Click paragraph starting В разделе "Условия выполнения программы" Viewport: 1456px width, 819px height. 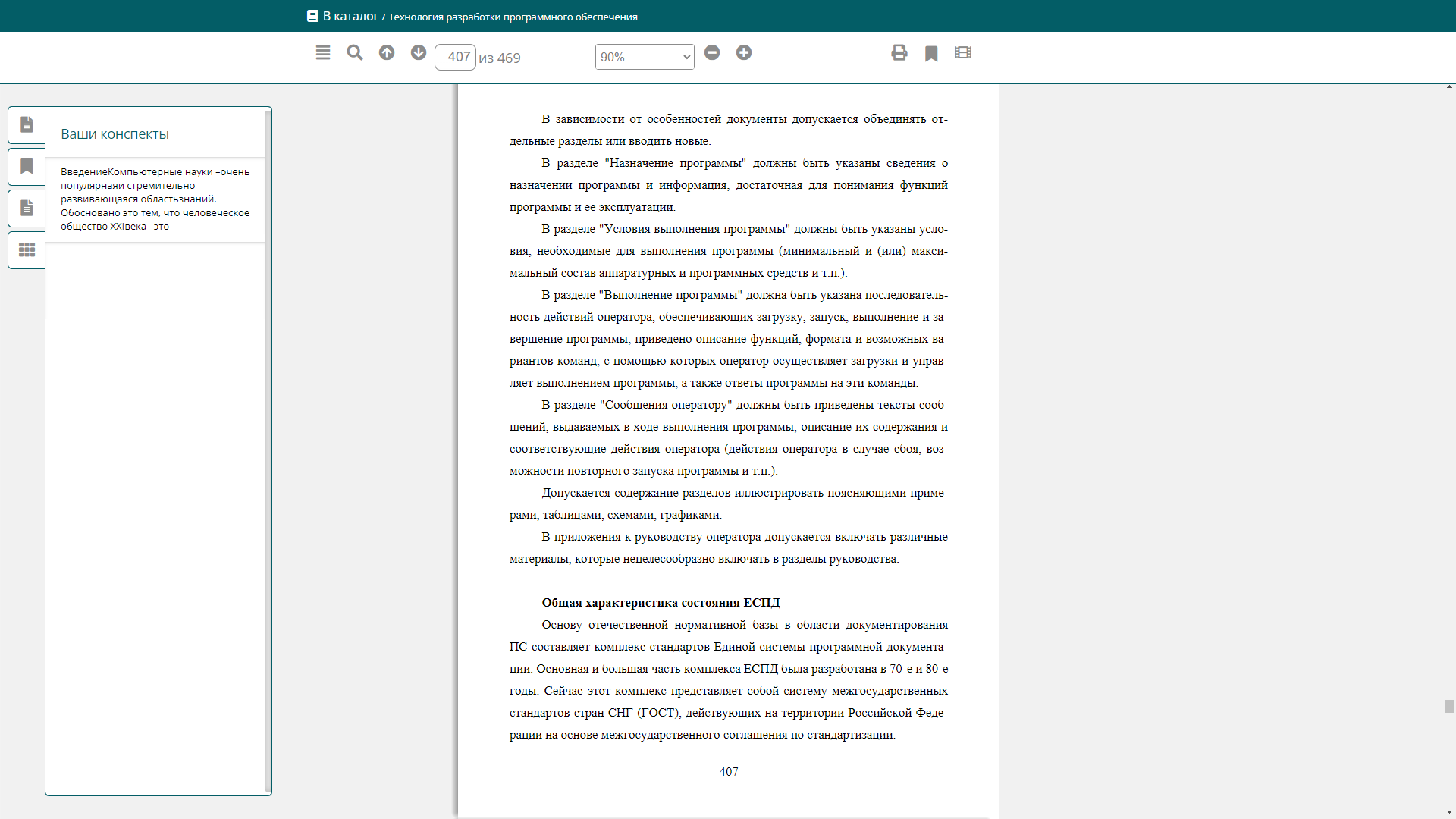pyautogui.click(x=729, y=251)
